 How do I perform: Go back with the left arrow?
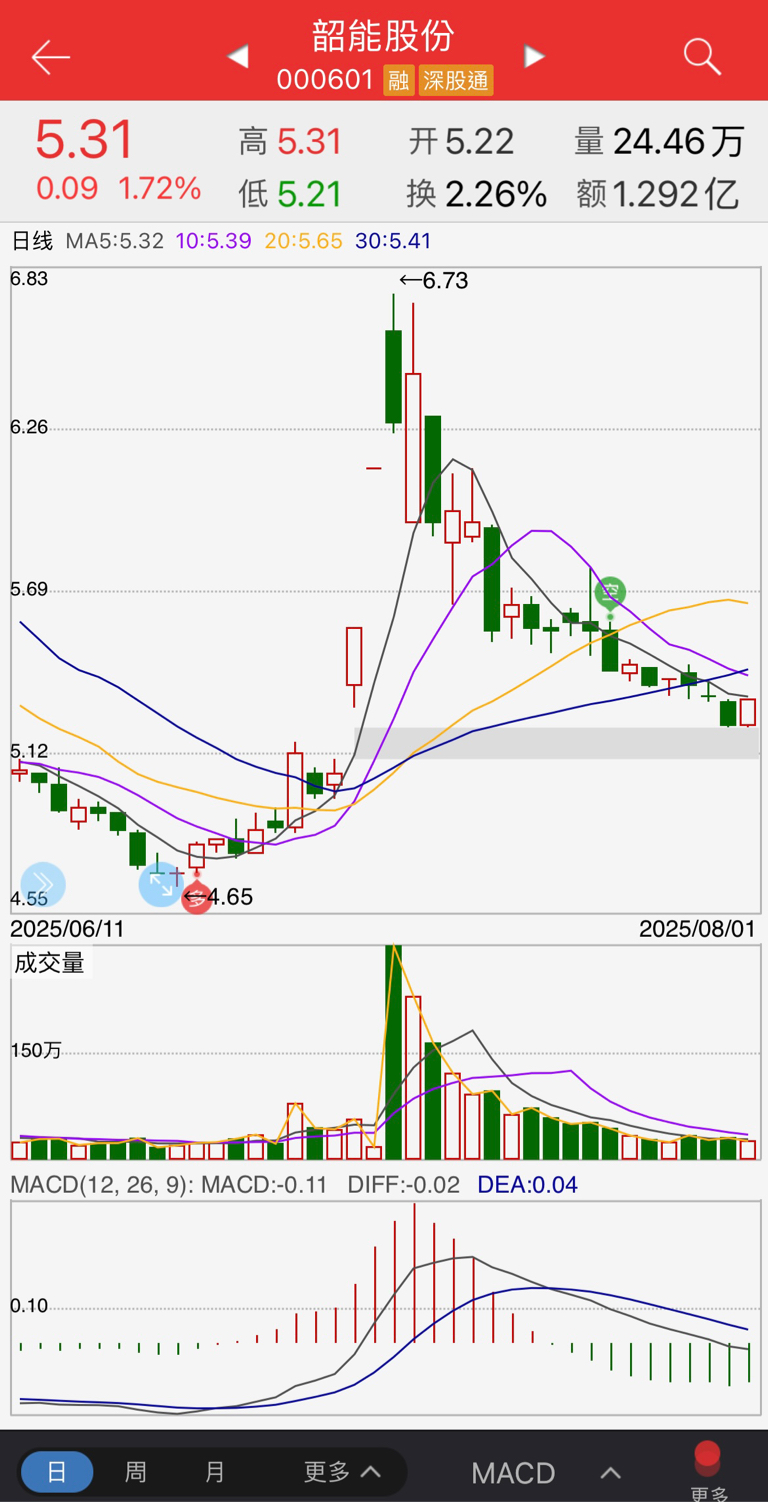[x=50, y=58]
